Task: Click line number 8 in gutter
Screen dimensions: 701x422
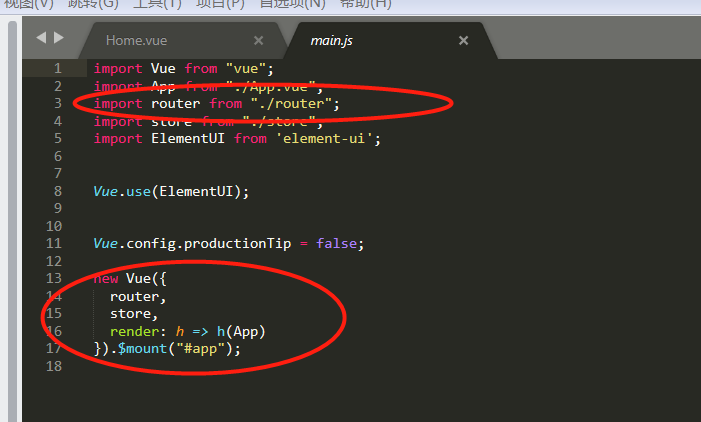Action: [58, 191]
